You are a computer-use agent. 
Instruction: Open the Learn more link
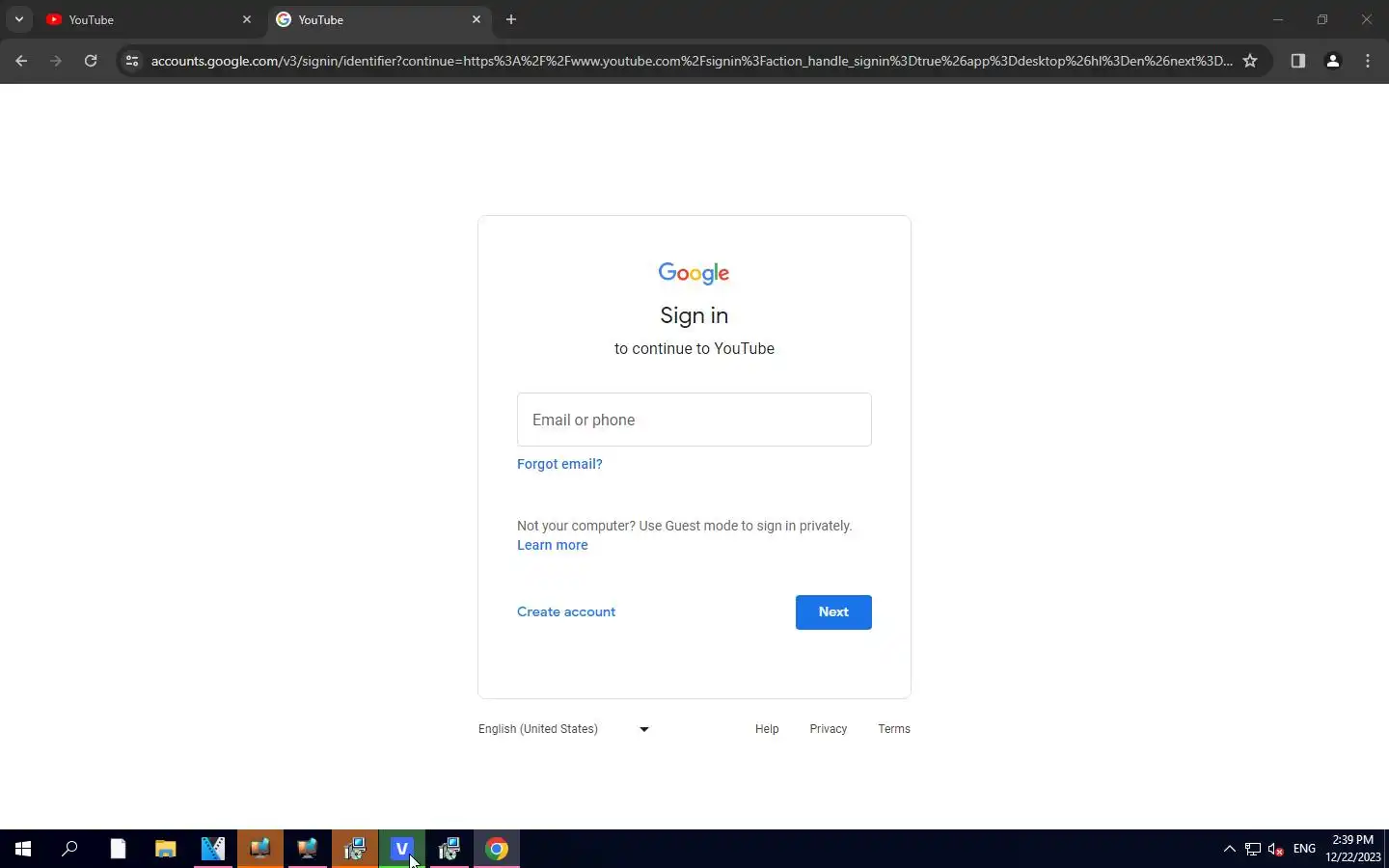pyautogui.click(x=553, y=545)
